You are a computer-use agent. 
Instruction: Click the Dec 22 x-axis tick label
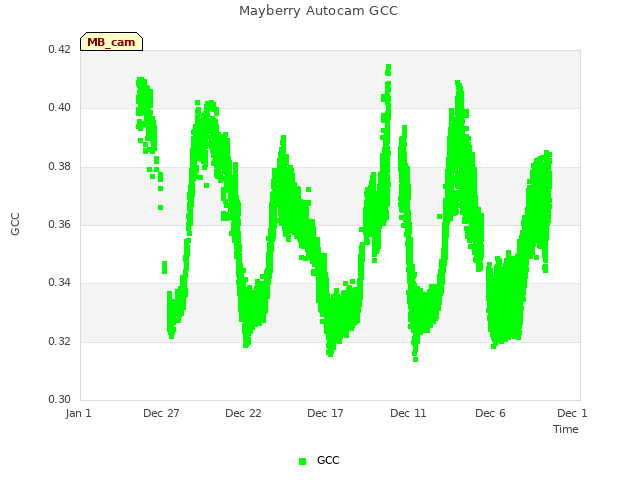click(x=243, y=413)
